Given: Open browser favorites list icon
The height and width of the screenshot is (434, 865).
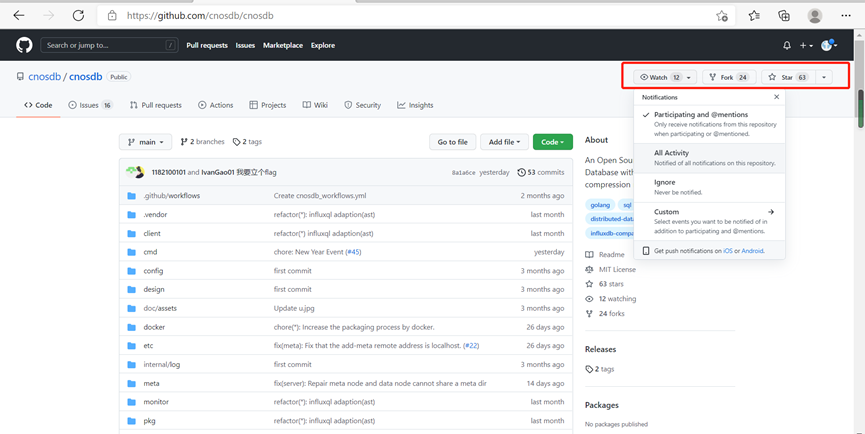Looking at the screenshot, I should pyautogui.click(x=754, y=15).
